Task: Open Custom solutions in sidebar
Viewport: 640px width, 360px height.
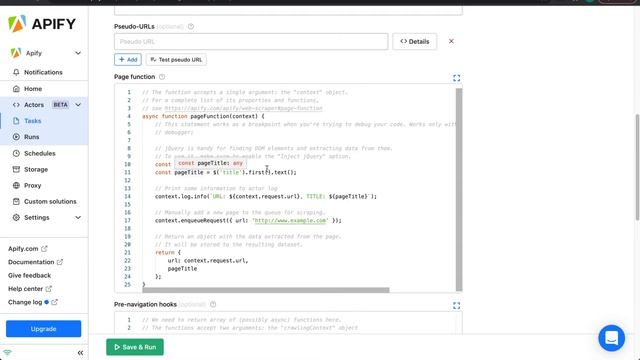Action: [x=50, y=202]
